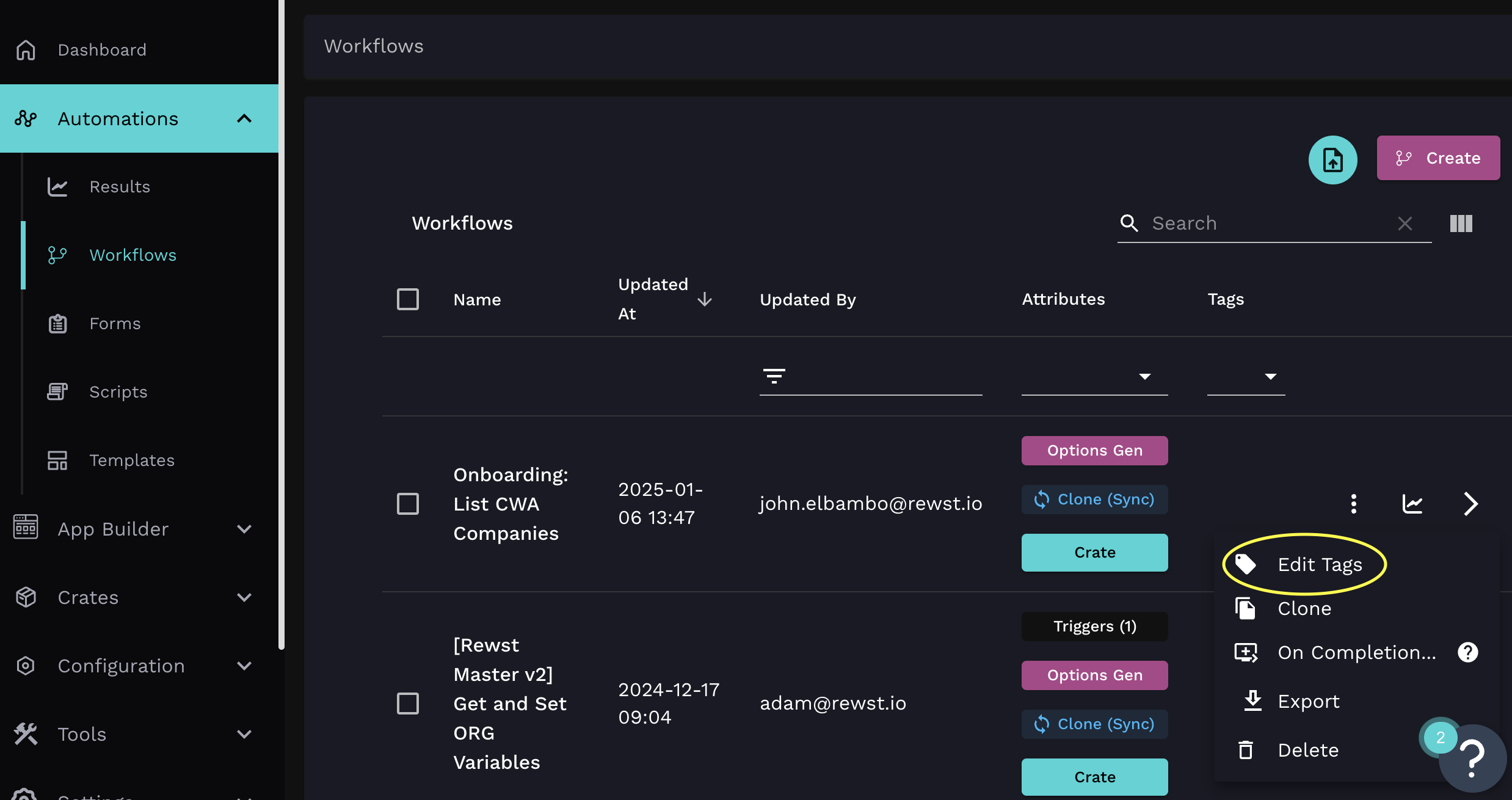1512x800 pixels.
Task: Check the Get and Set ORG Variables row
Action: tap(407, 703)
